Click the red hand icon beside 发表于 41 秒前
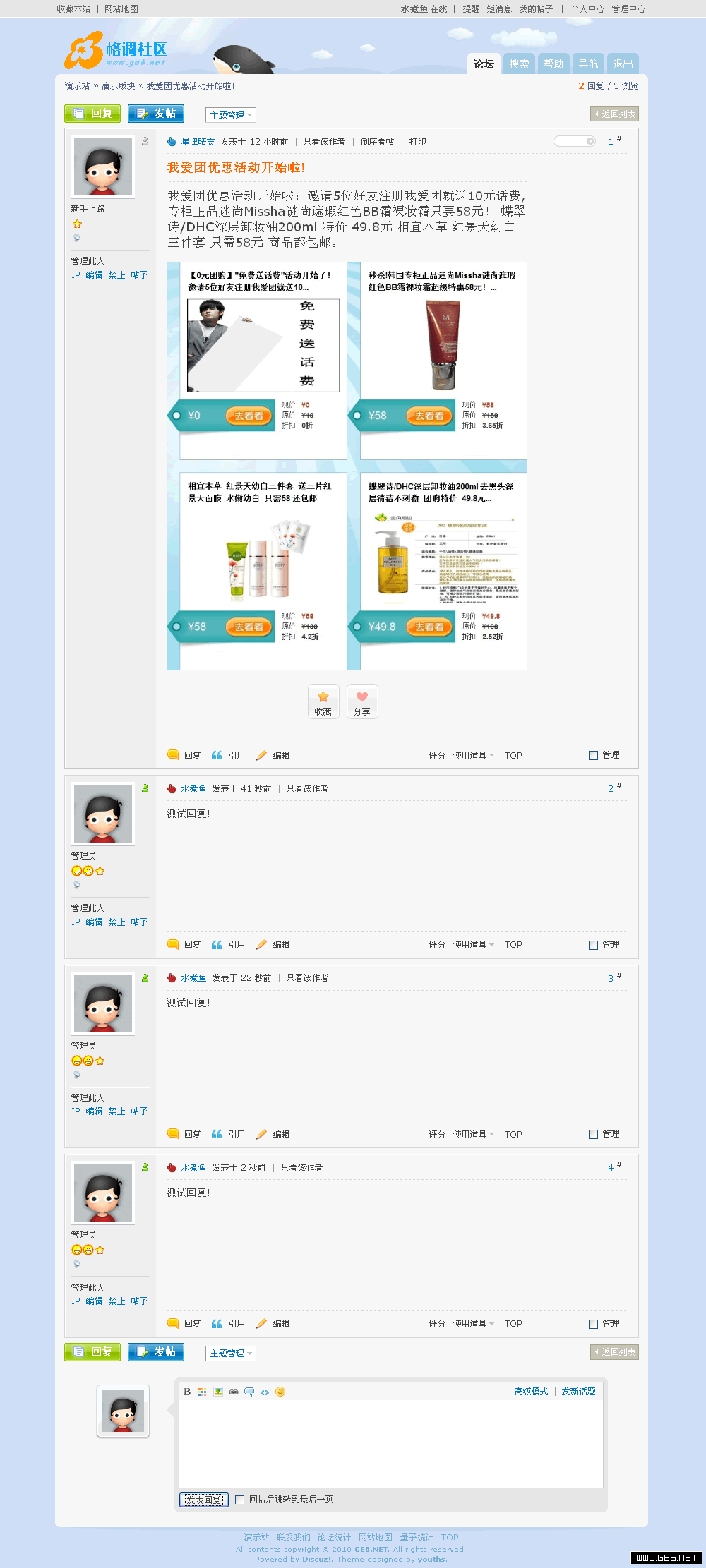The width and height of the screenshot is (706, 1568). pyautogui.click(x=172, y=788)
